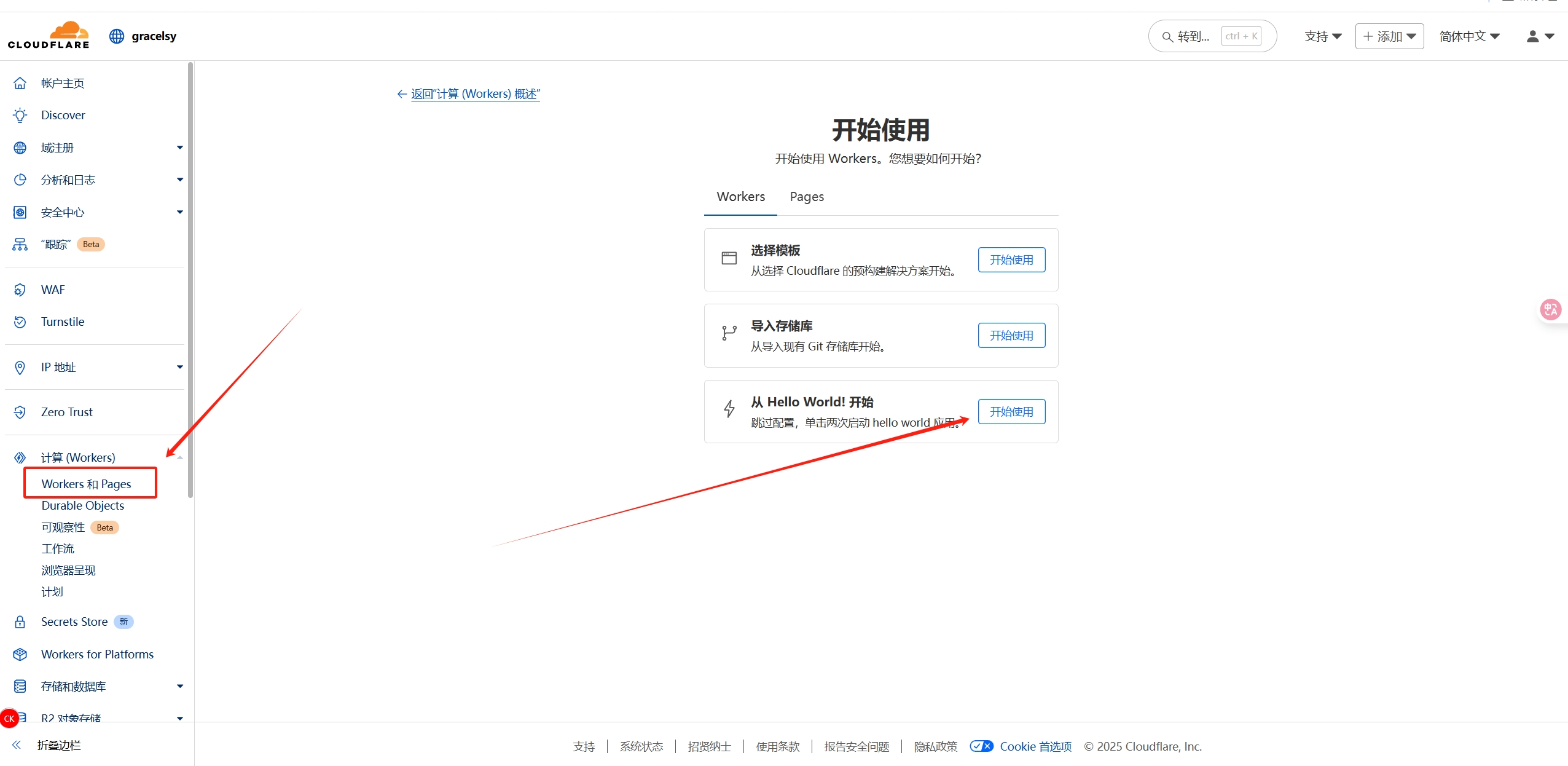
Task: Click the Cloudflare logo
Action: tap(49, 36)
